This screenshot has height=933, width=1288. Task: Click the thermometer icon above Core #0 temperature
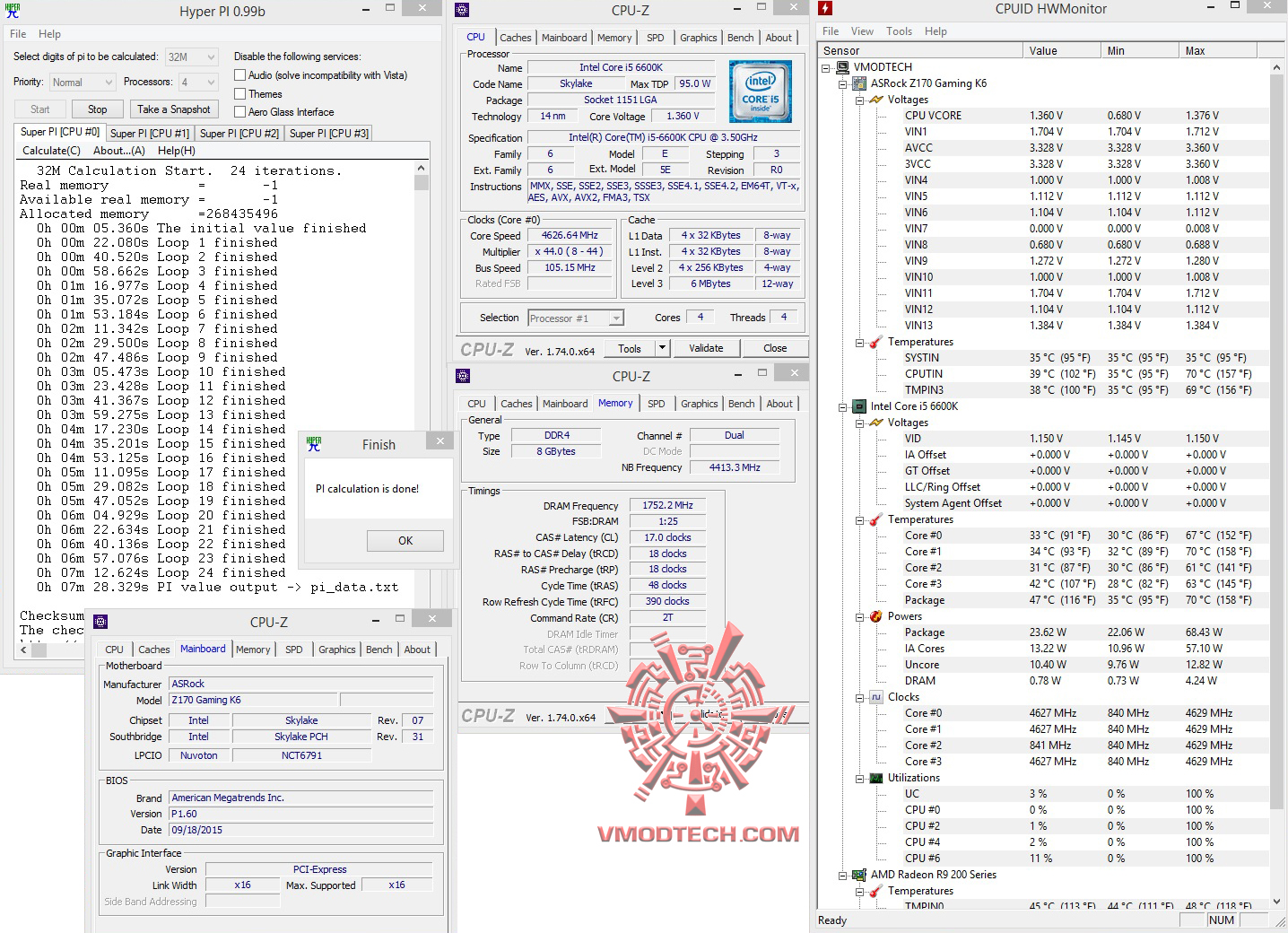[876, 519]
